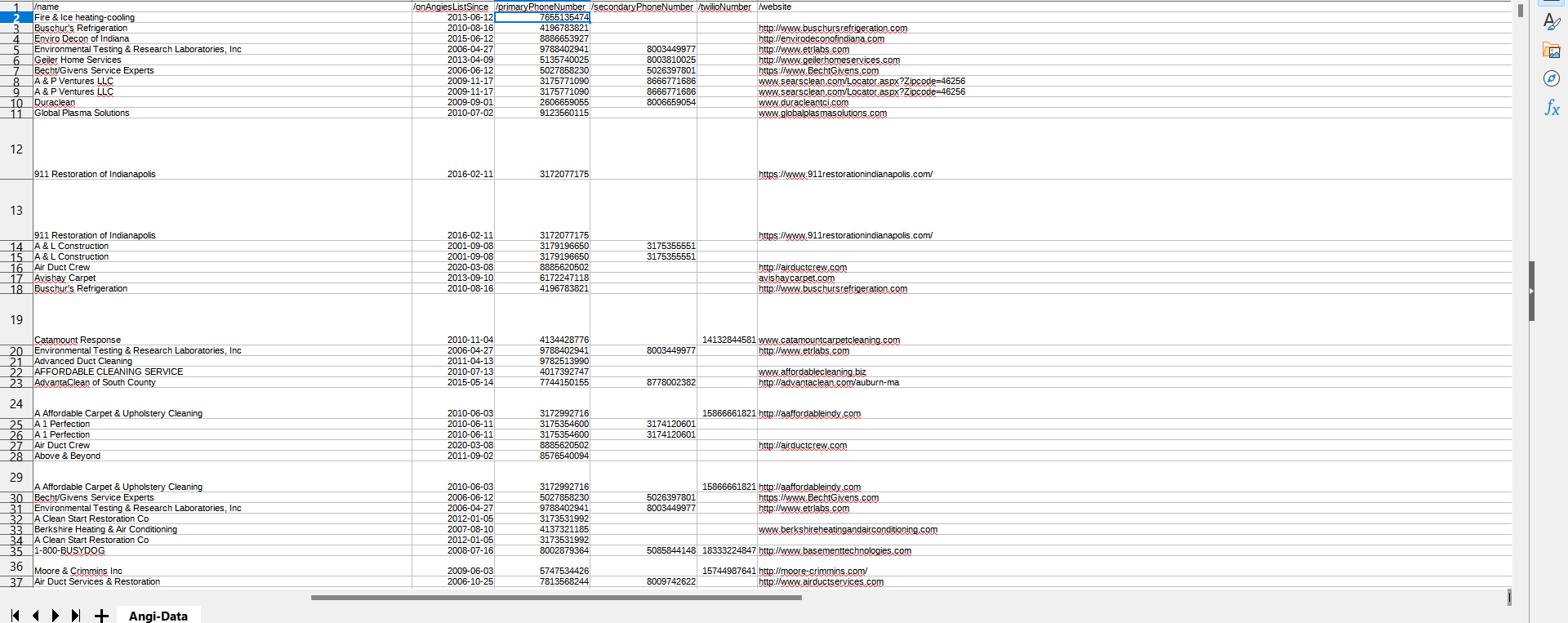Select row 12 header

(16, 149)
